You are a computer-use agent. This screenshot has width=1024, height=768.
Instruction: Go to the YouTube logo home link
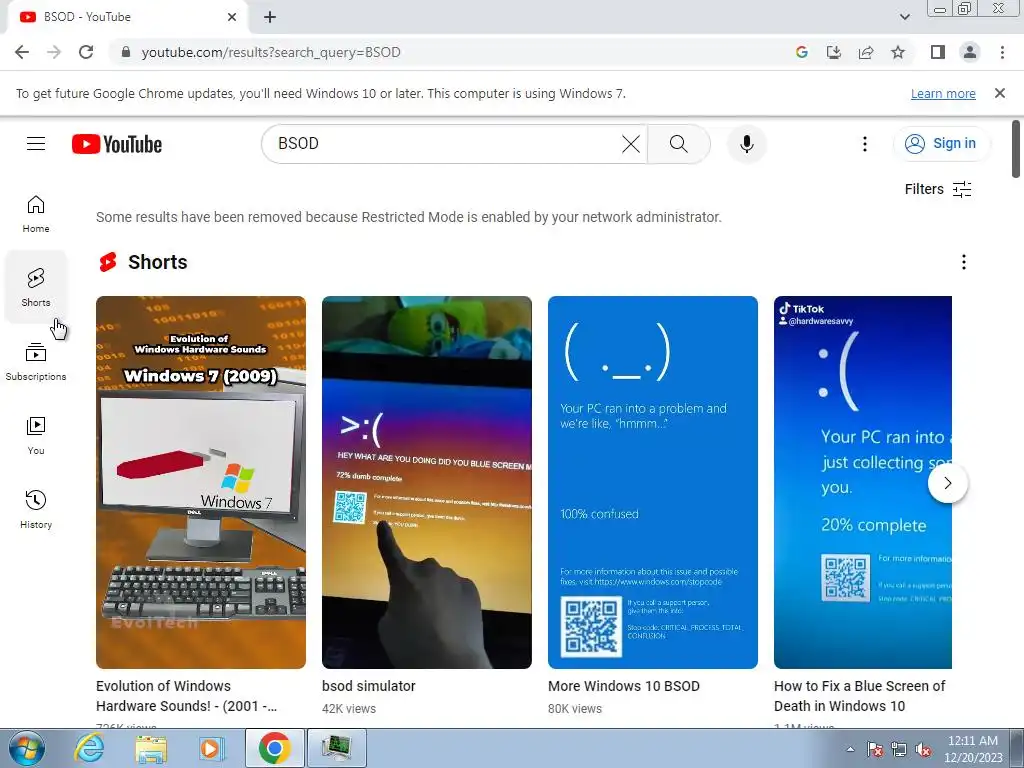point(117,144)
